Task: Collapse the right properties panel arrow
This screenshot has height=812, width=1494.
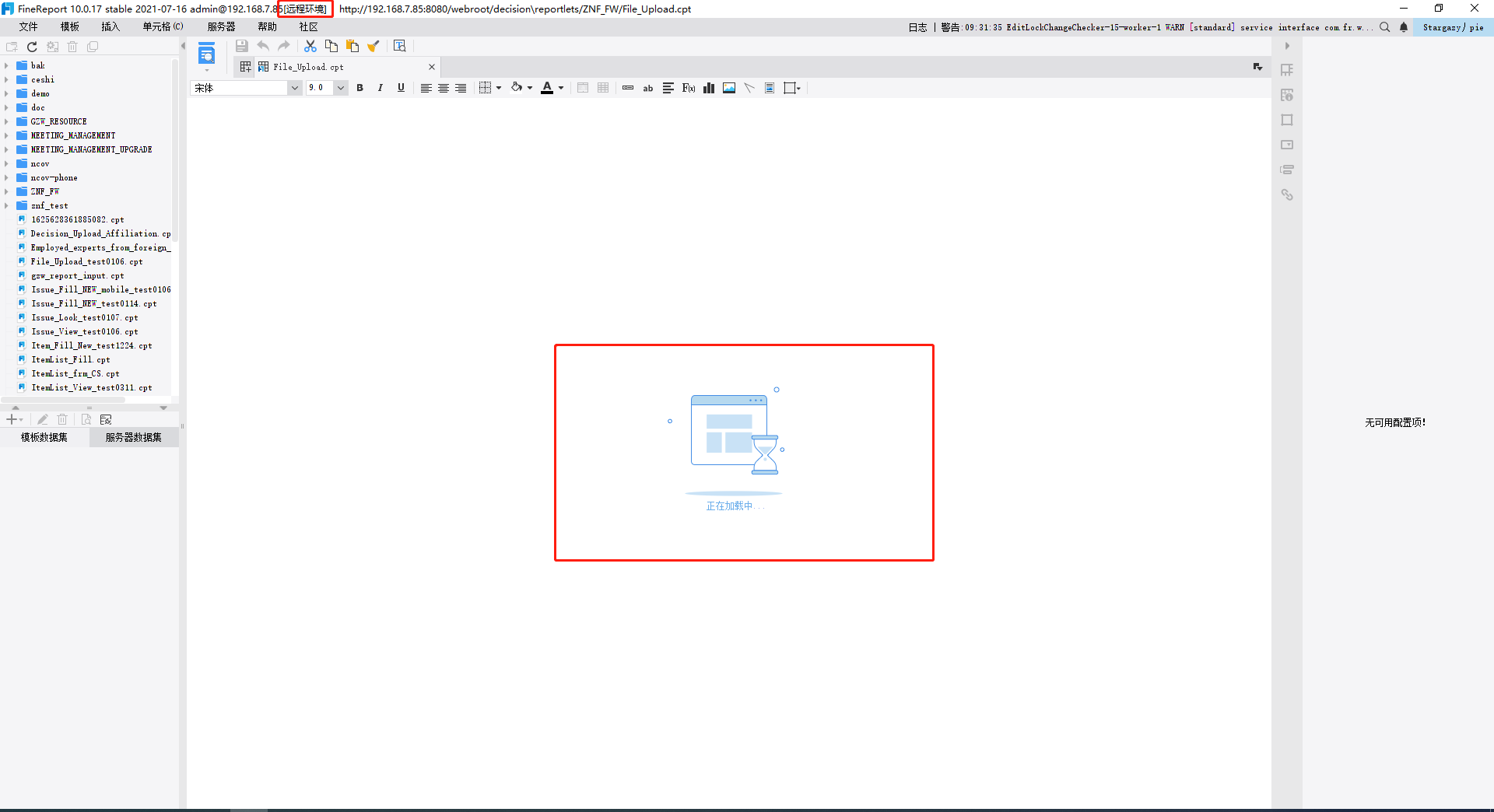Action: [x=1287, y=46]
